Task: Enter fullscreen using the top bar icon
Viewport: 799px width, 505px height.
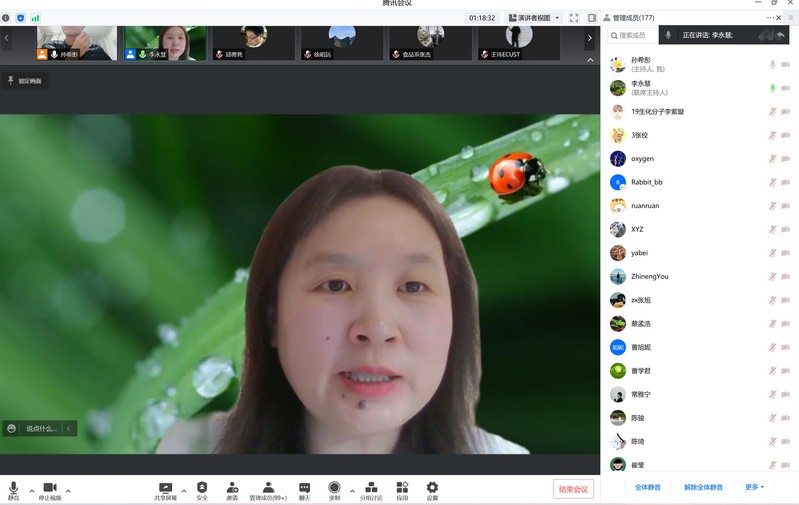Action: click(574, 18)
